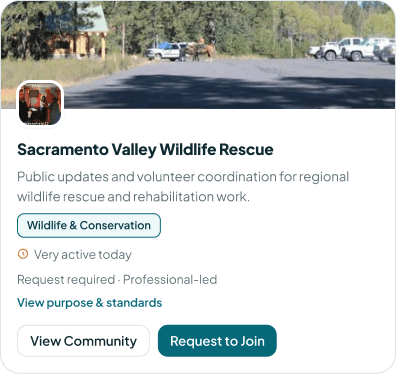Open the View Community button
Screen dimensions: 396x374
tap(83, 341)
